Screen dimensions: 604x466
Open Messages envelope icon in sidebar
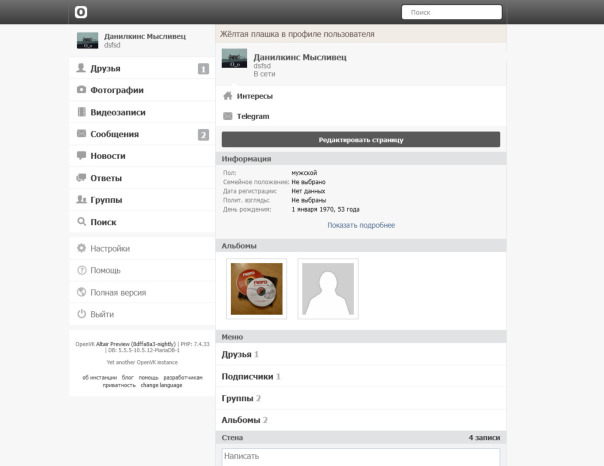coord(81,134)
